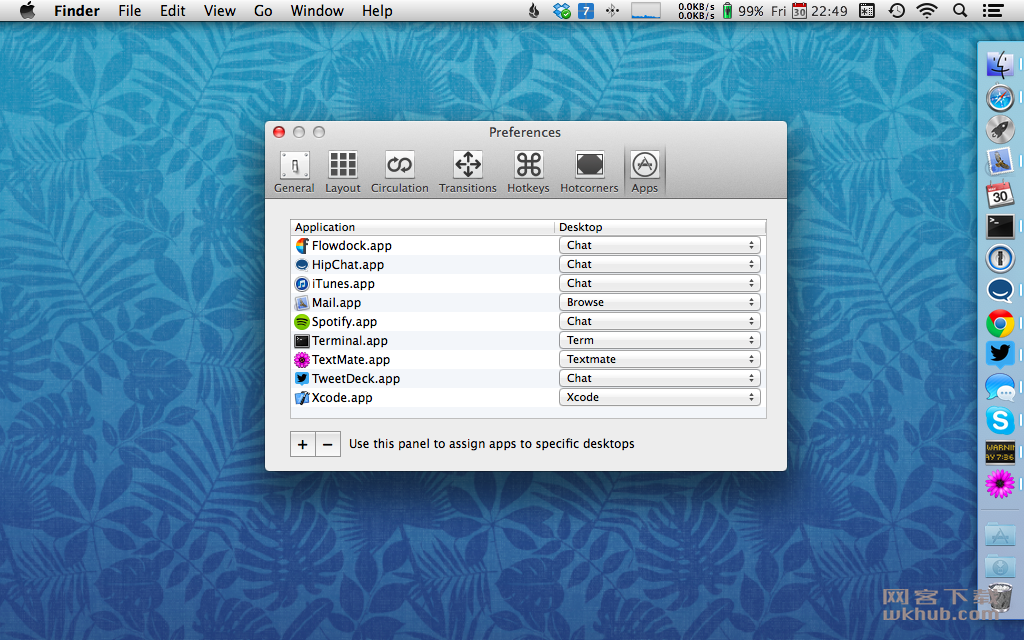This screenshot has height=640, width=1024.
Task: Open the Apple menu
Action: pyautogui.click(x=27, y=10)
